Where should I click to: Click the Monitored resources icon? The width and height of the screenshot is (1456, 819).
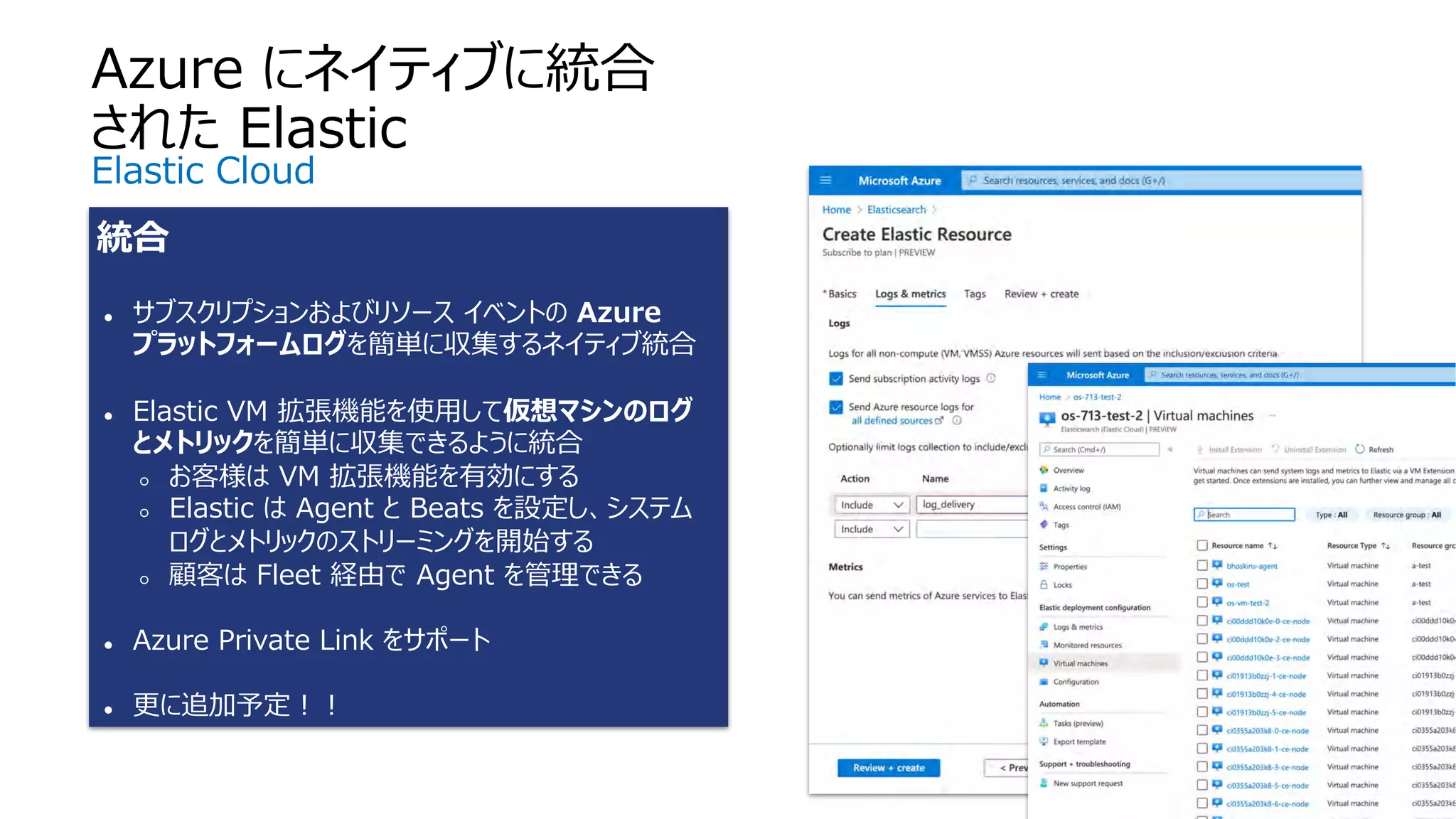(x=1044, y=645)
